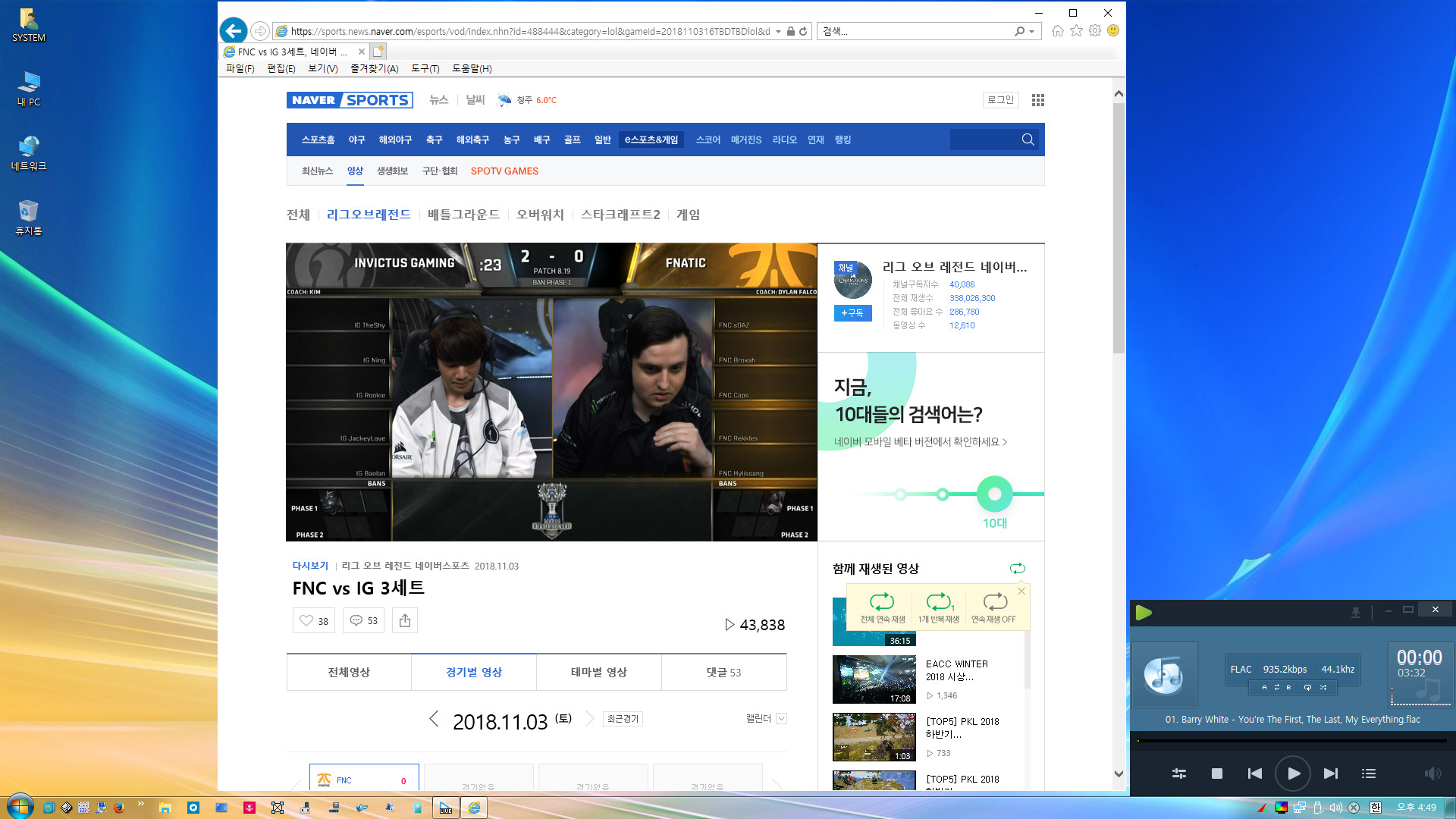Viewport: 1456px width, 819px height.
Task: Expand hidden quick launch chevron on taskbar
Action: [141, 804]
